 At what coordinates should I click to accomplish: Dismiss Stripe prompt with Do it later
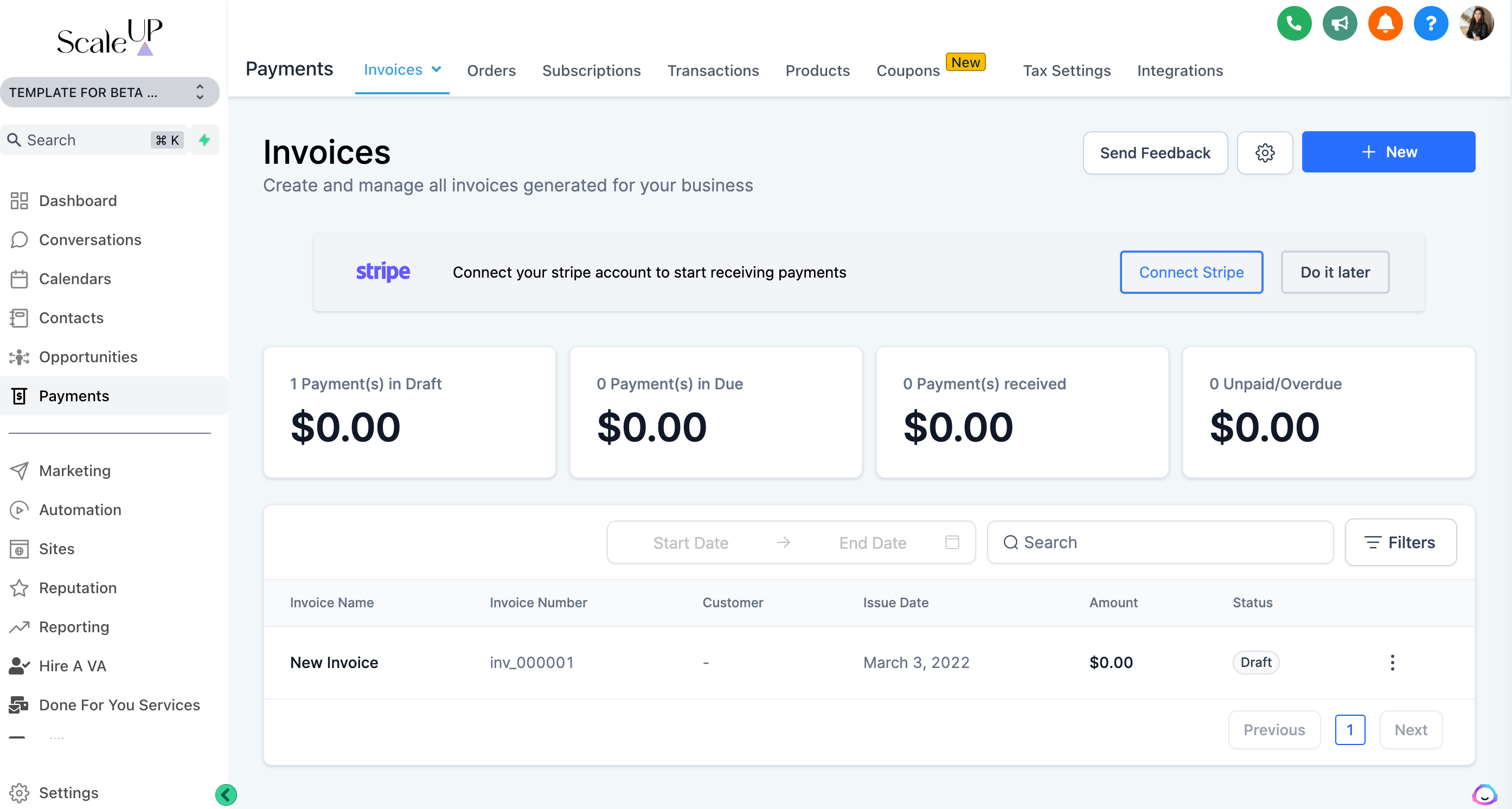1335,272
